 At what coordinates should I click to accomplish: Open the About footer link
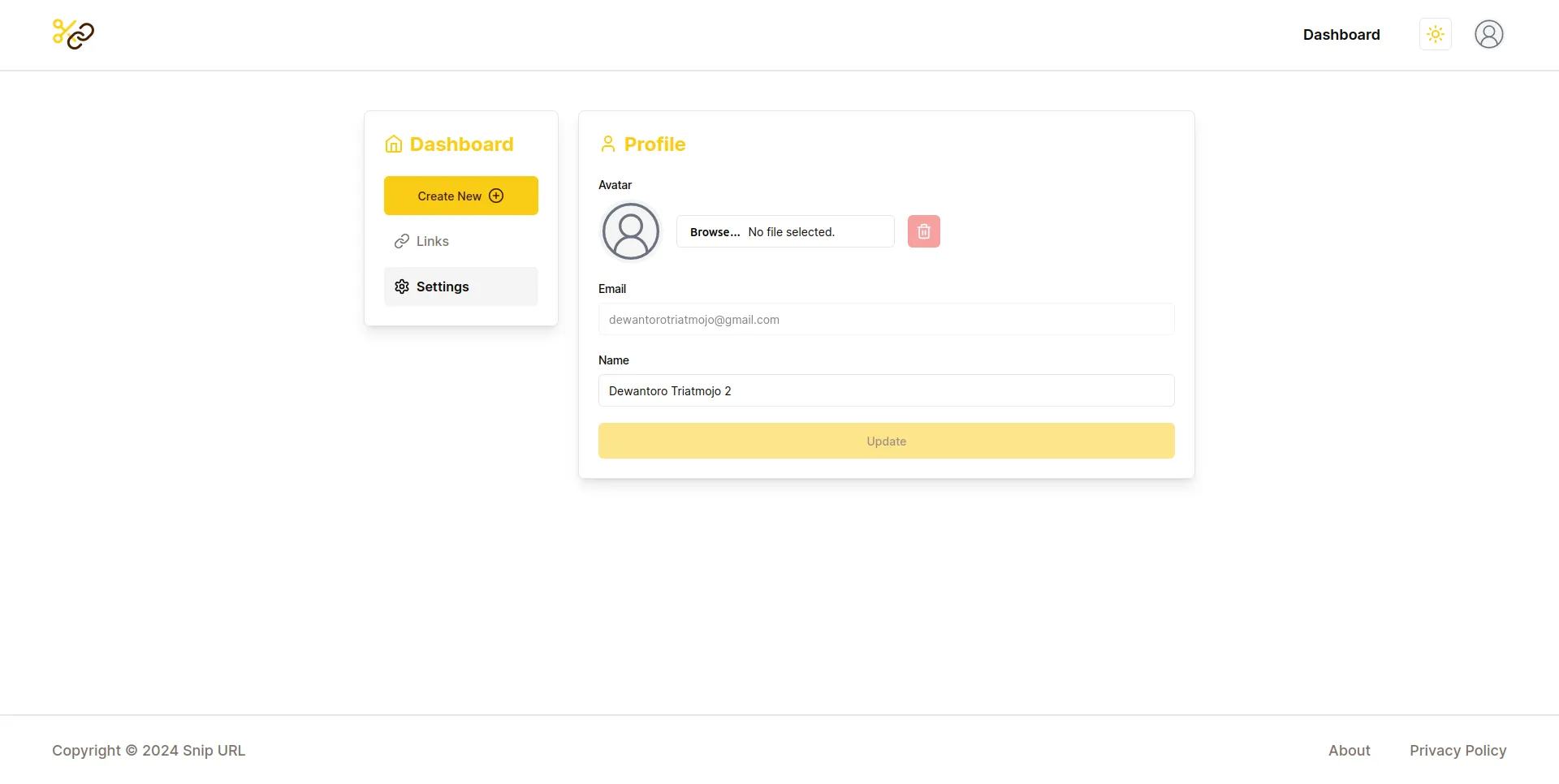pyautogui.click(x=1350, y=751)
